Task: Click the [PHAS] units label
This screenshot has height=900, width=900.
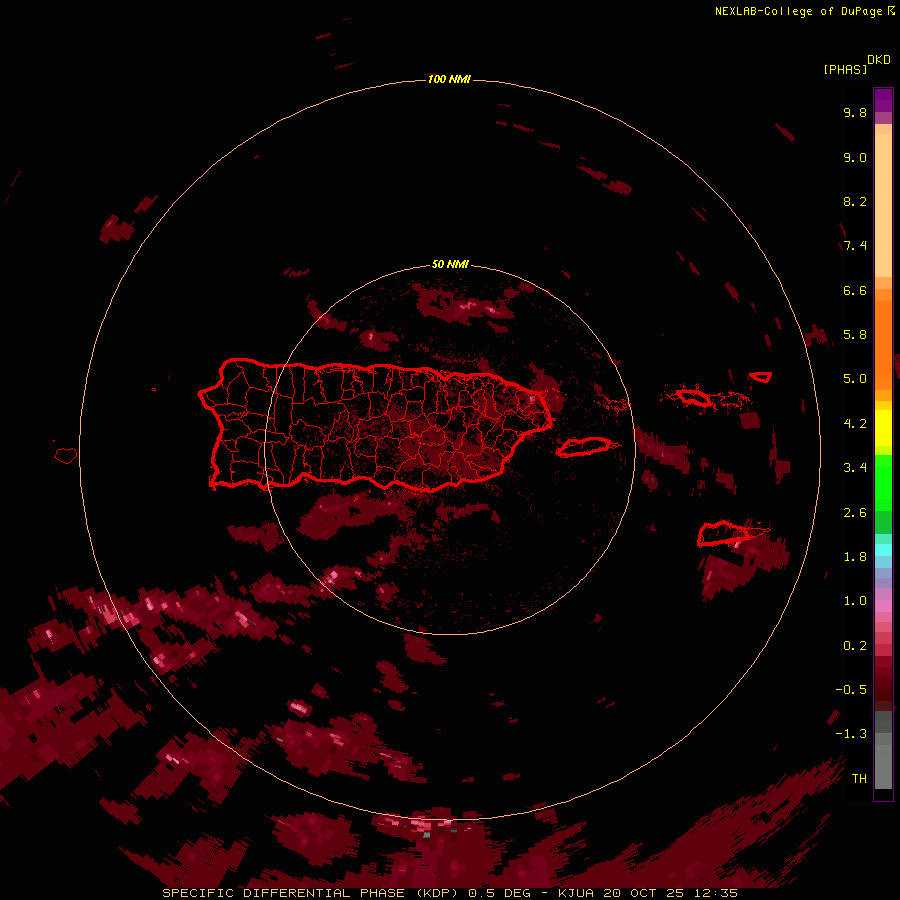Action: [845, 69]
